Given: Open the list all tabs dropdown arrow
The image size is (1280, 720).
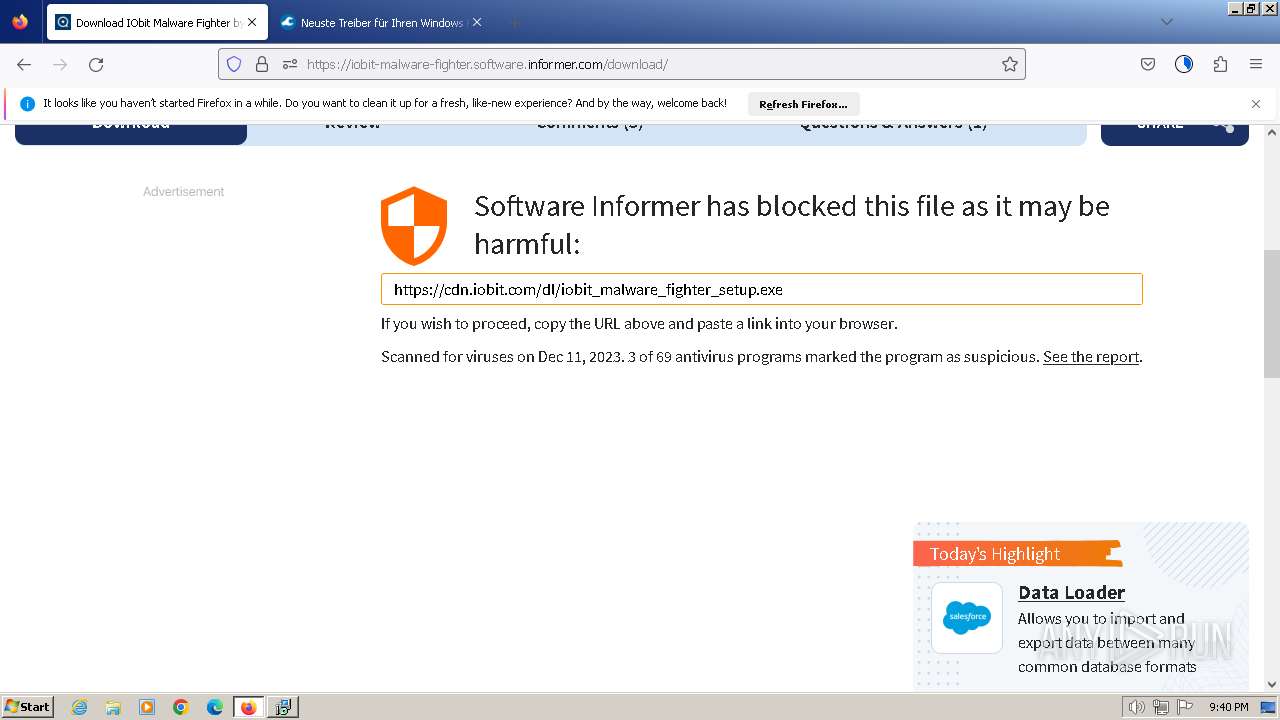Looking at the screenshot, I should point(1166,22).
